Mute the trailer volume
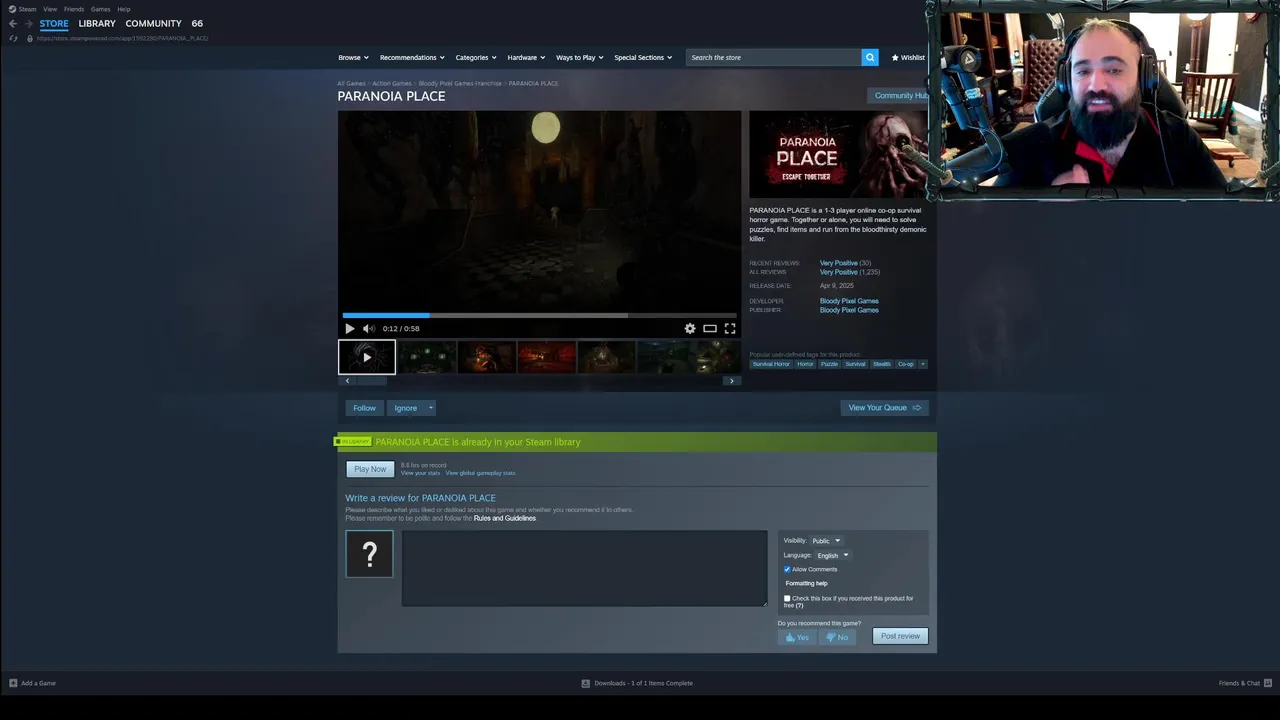 (x=368, y=328)
